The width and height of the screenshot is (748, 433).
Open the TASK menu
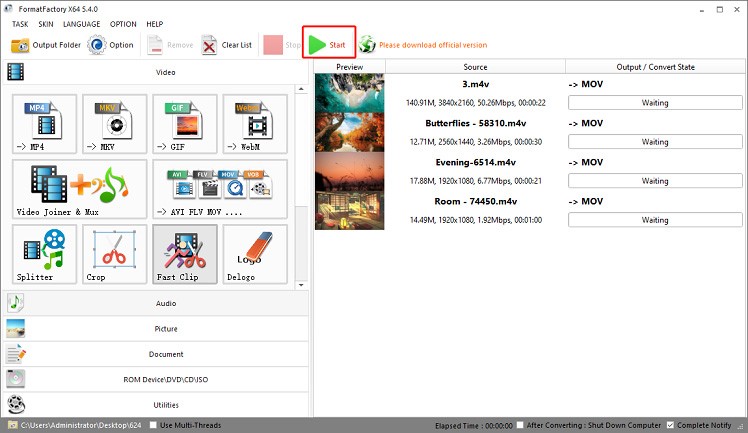[20, 24]
